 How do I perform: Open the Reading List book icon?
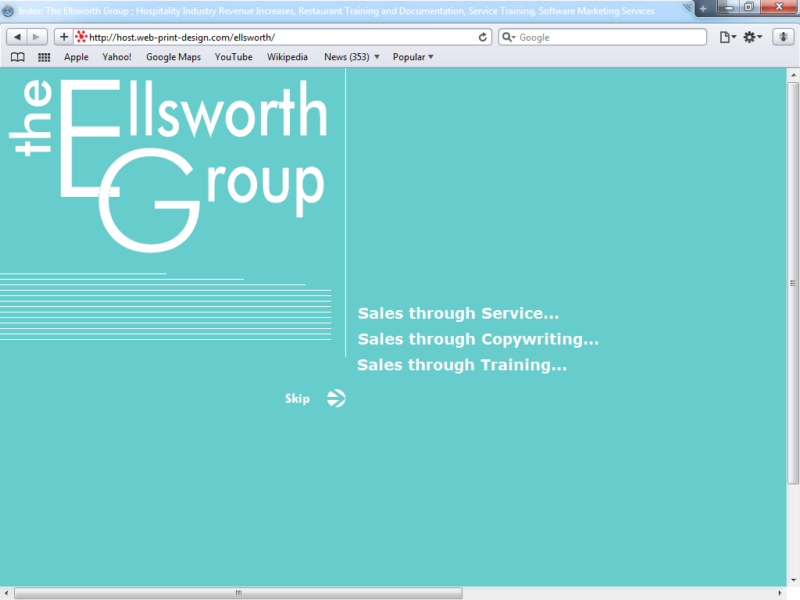click(18, 57)
